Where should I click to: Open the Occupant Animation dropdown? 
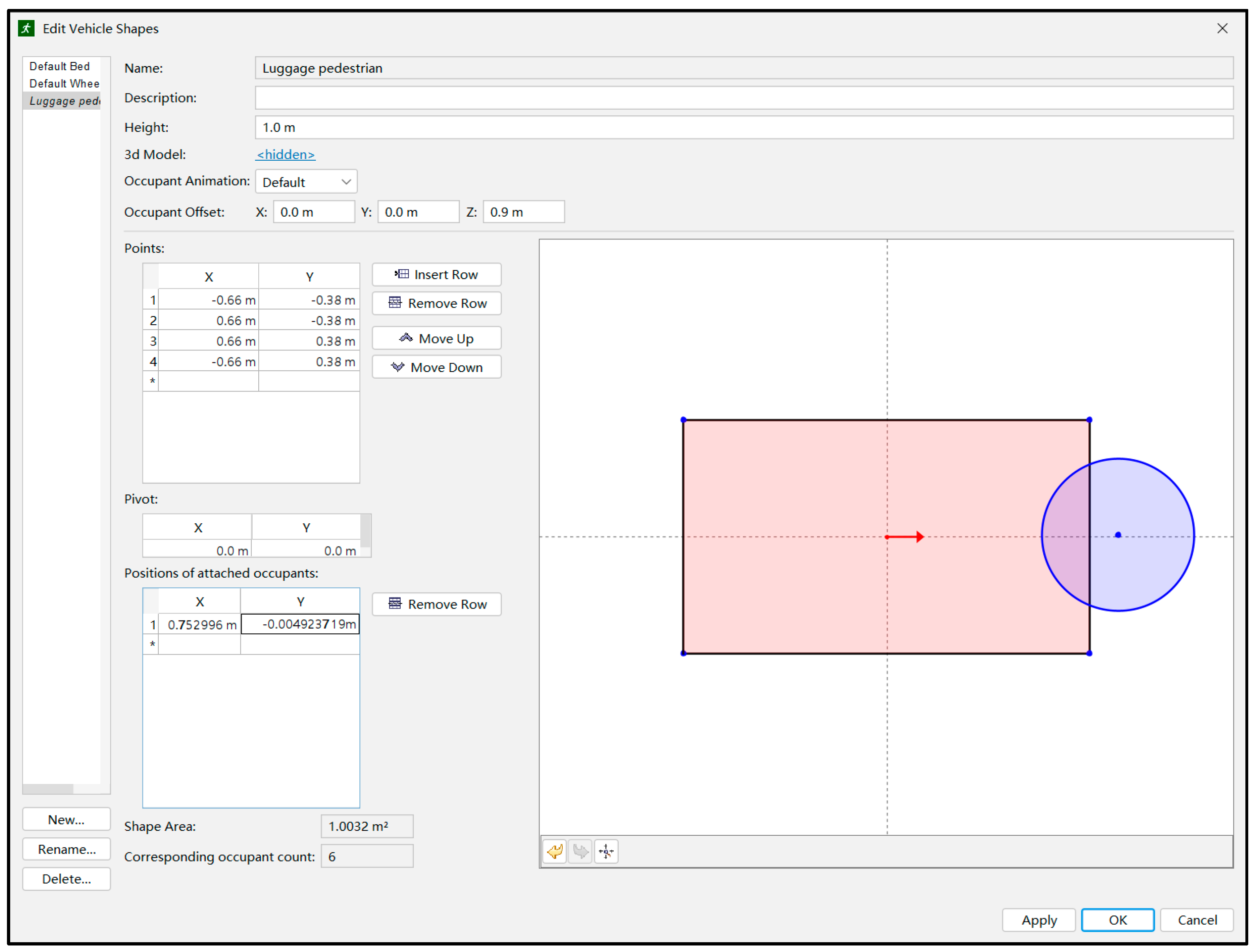pos(306,182)
